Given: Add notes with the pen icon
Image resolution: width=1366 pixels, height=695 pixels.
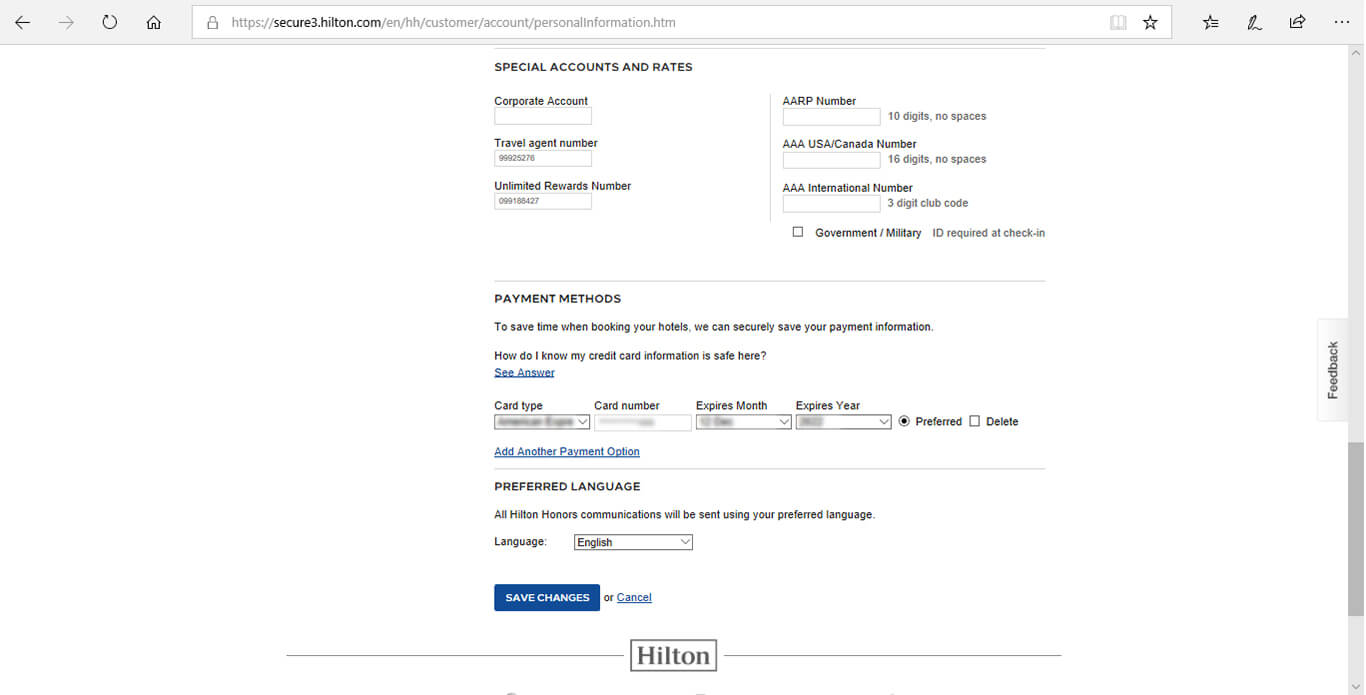Looking at the screenshot, I should click(x=1254, y=22).
